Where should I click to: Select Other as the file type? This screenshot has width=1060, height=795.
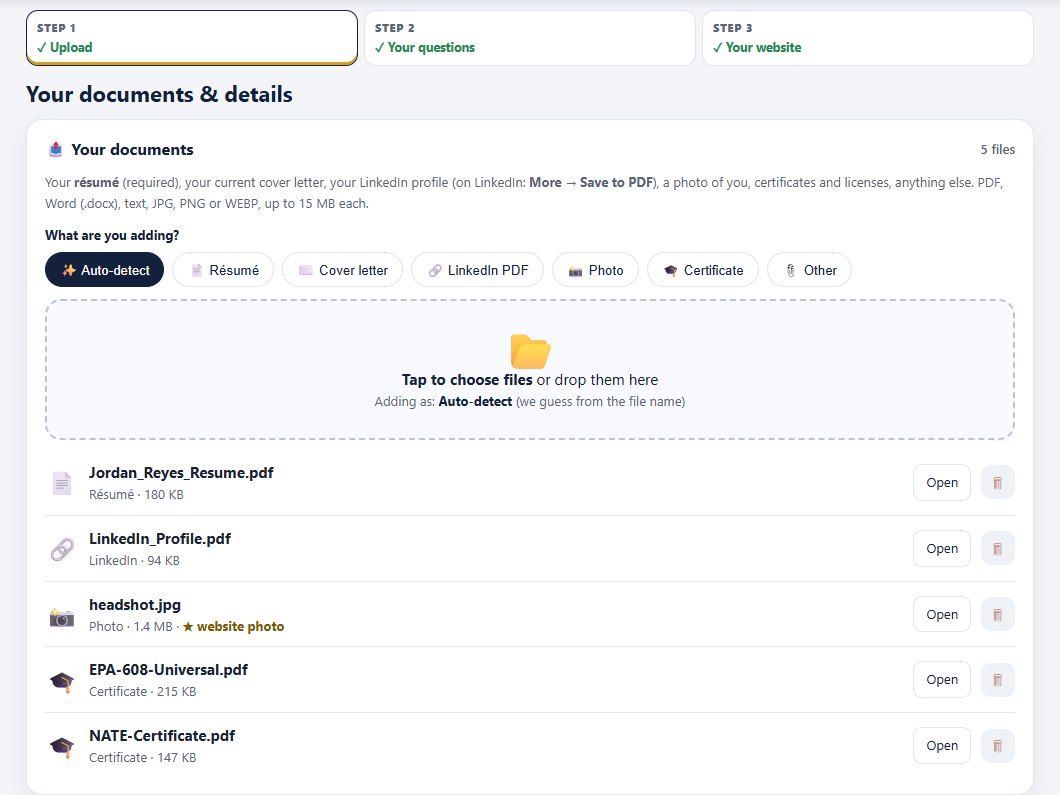pyautogui.click(x=809, y=270)
